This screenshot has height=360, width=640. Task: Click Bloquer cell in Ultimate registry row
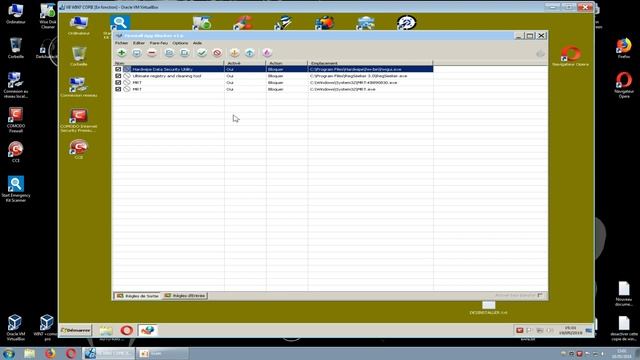coord(276,76)
